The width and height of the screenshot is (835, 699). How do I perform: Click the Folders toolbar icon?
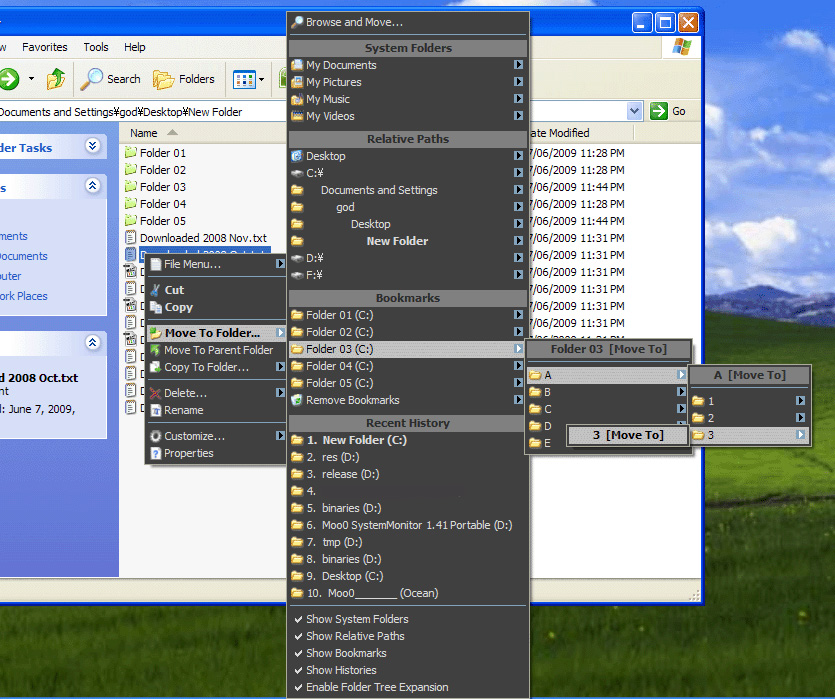163,79
